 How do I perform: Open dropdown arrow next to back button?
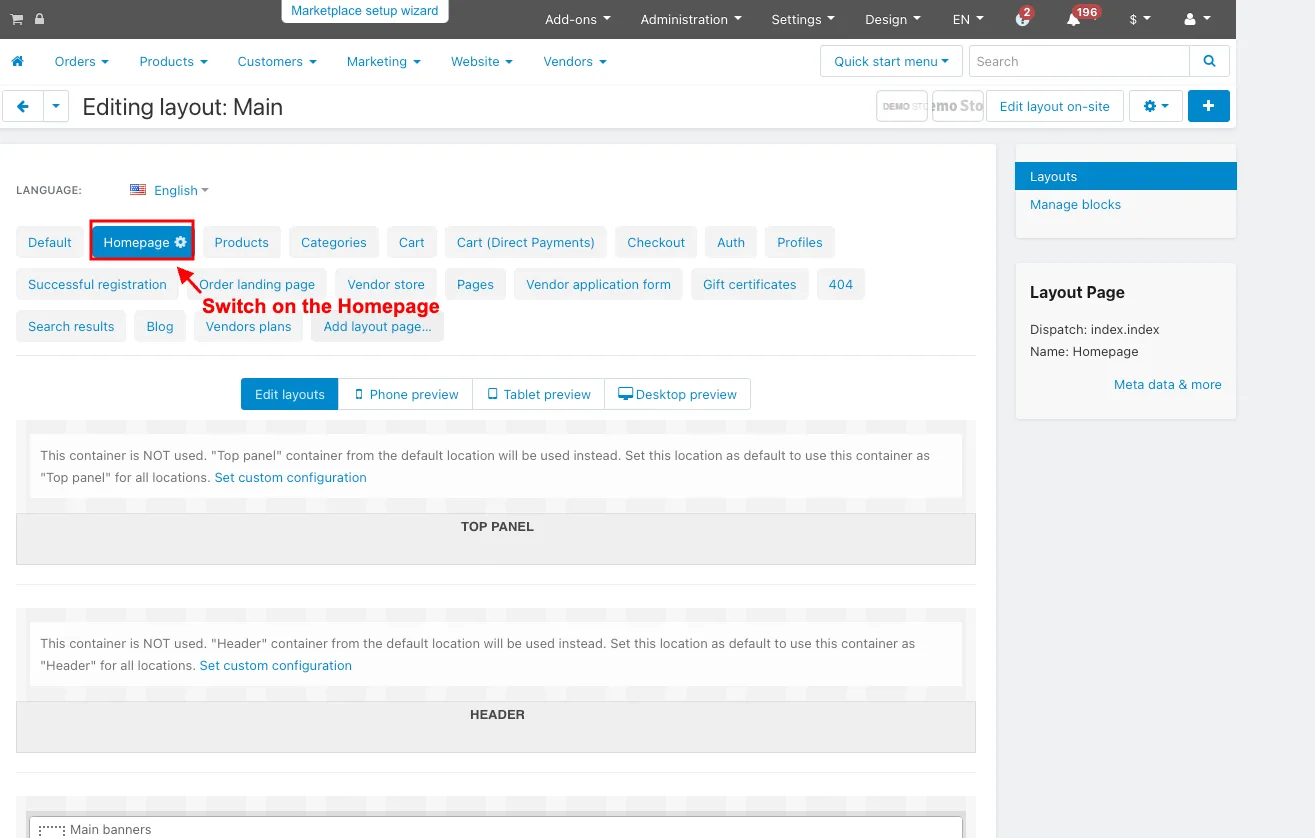56,106
